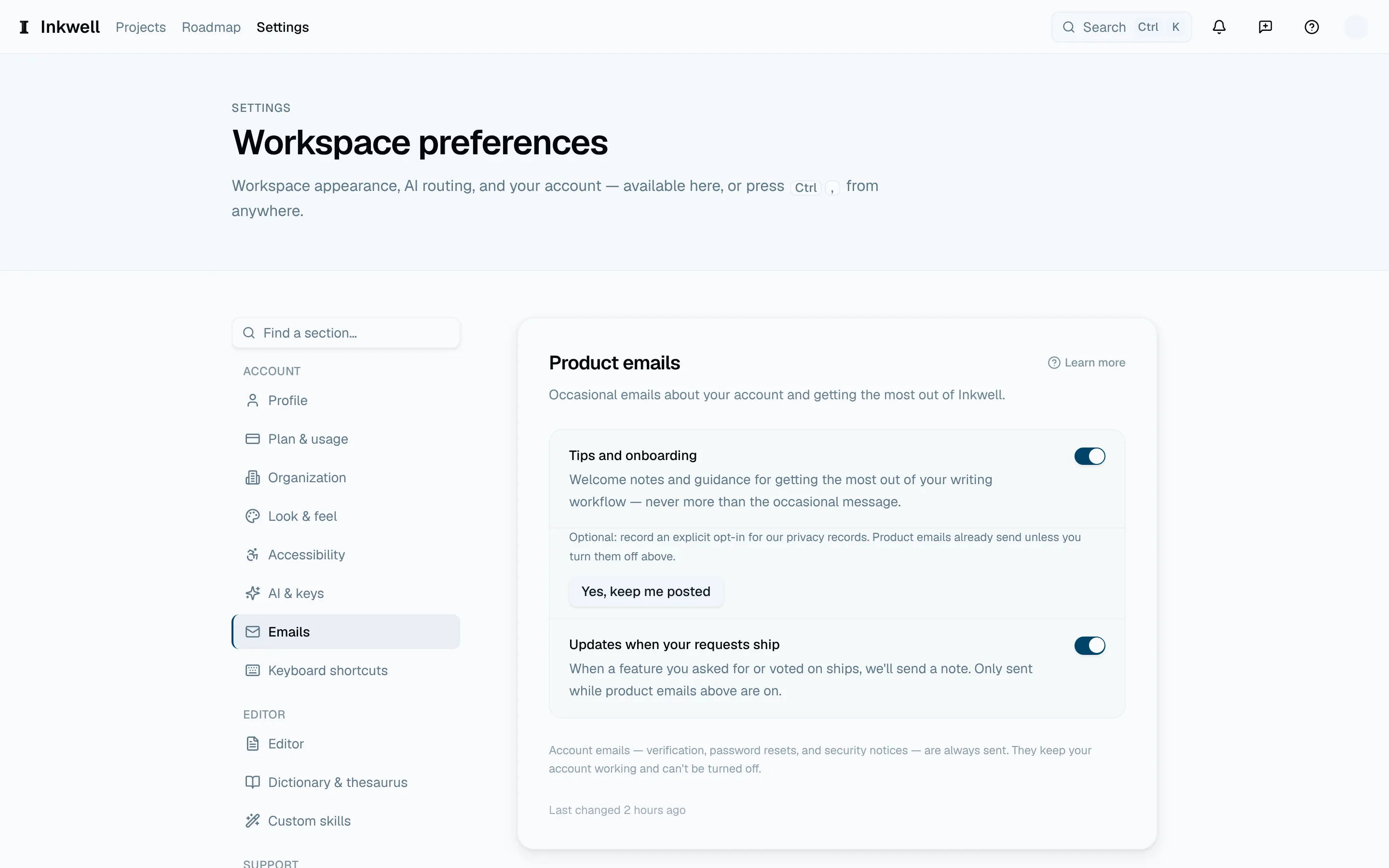The image size is (1389, 868).
Task: Click the "Last changed 2 hours ago" text
Action: click(x=617, y=810)
